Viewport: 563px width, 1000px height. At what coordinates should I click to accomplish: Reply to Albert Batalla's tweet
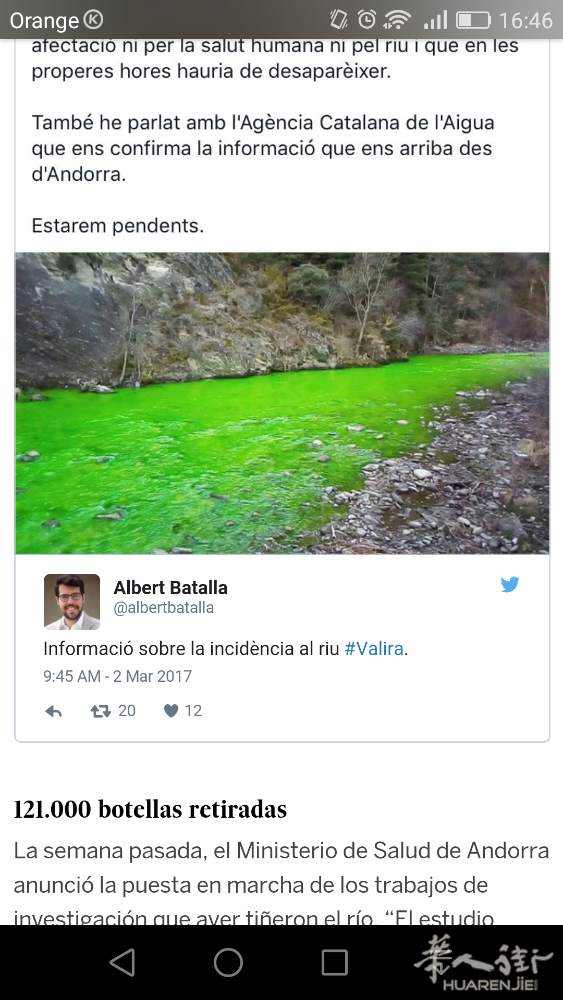pyautogui.click(x=54, y=711)
